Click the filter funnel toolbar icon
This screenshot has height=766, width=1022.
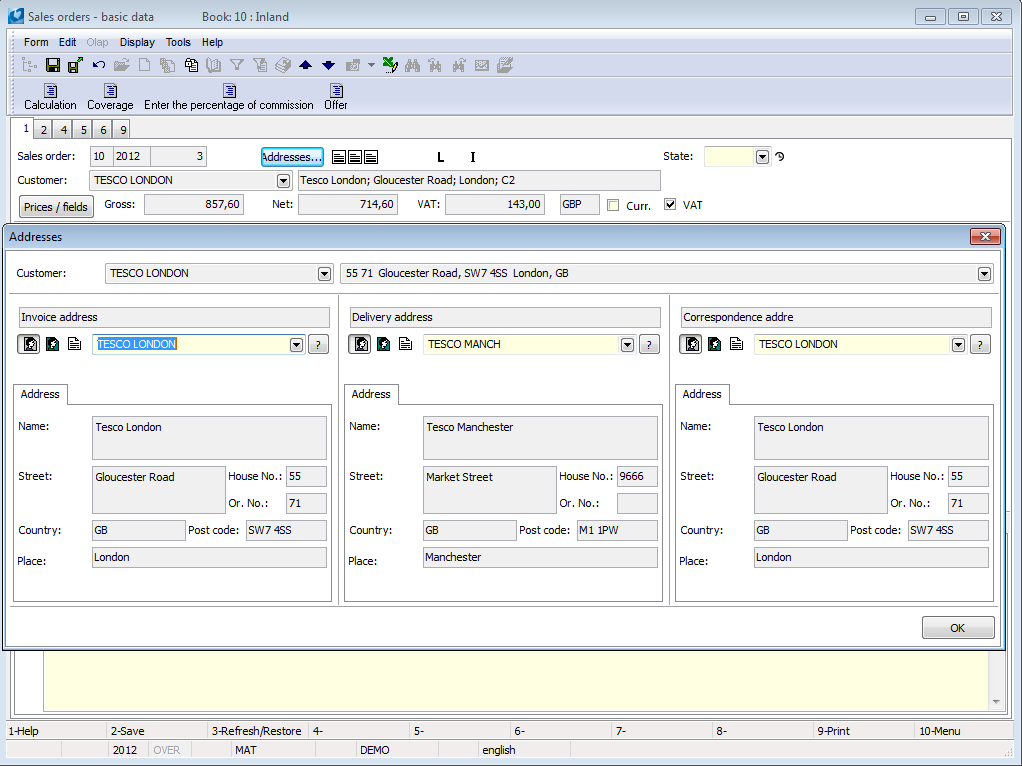pyautogui.click(x=237, y=65)
